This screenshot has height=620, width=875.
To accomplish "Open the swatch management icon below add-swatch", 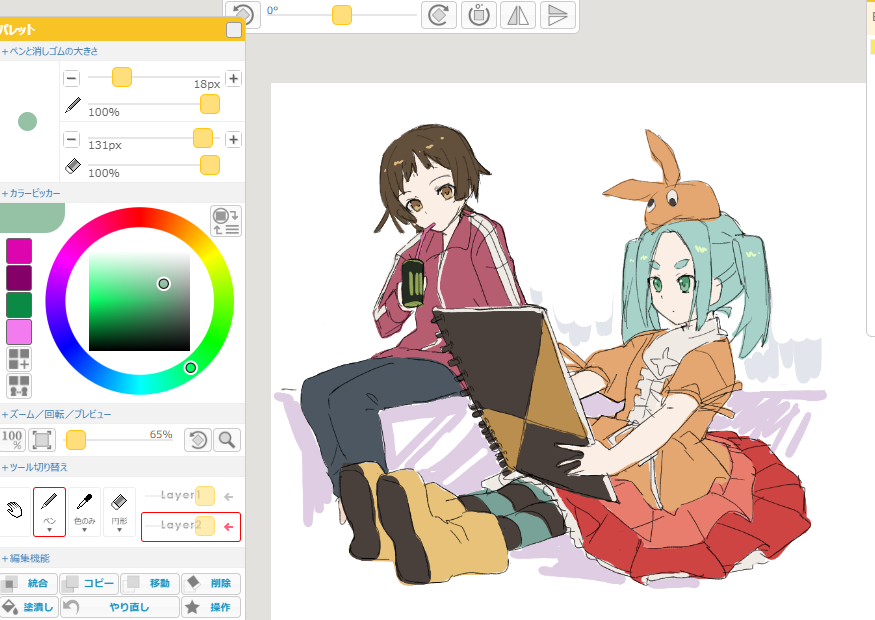I will (x=19, y=386).
